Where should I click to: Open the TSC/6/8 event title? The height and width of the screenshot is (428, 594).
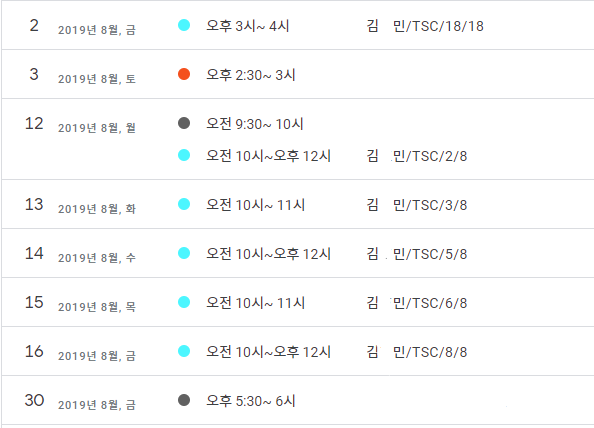(x=417, y=303)
